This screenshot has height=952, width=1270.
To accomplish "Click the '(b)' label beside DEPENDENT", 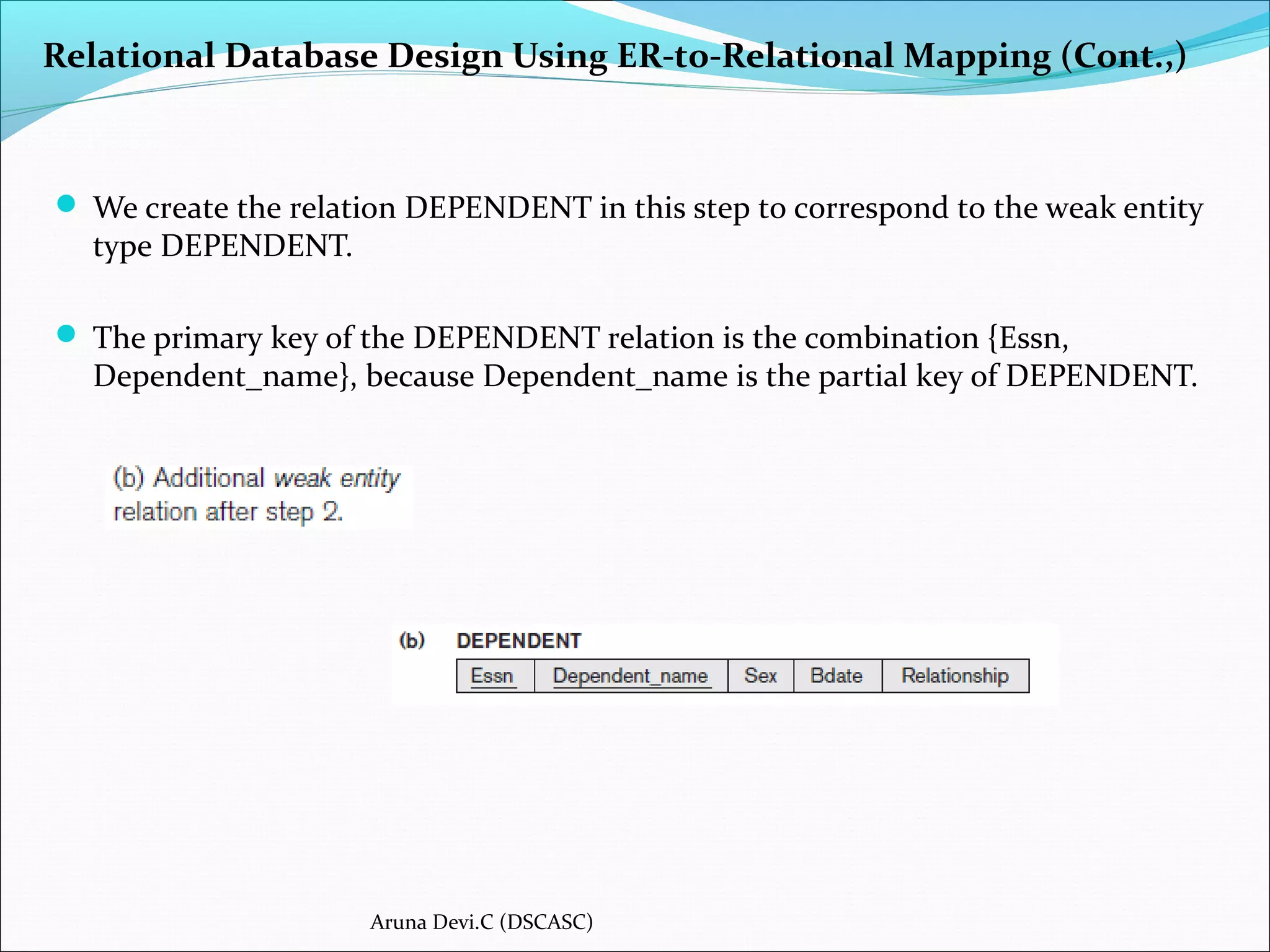I will point(412,640).
